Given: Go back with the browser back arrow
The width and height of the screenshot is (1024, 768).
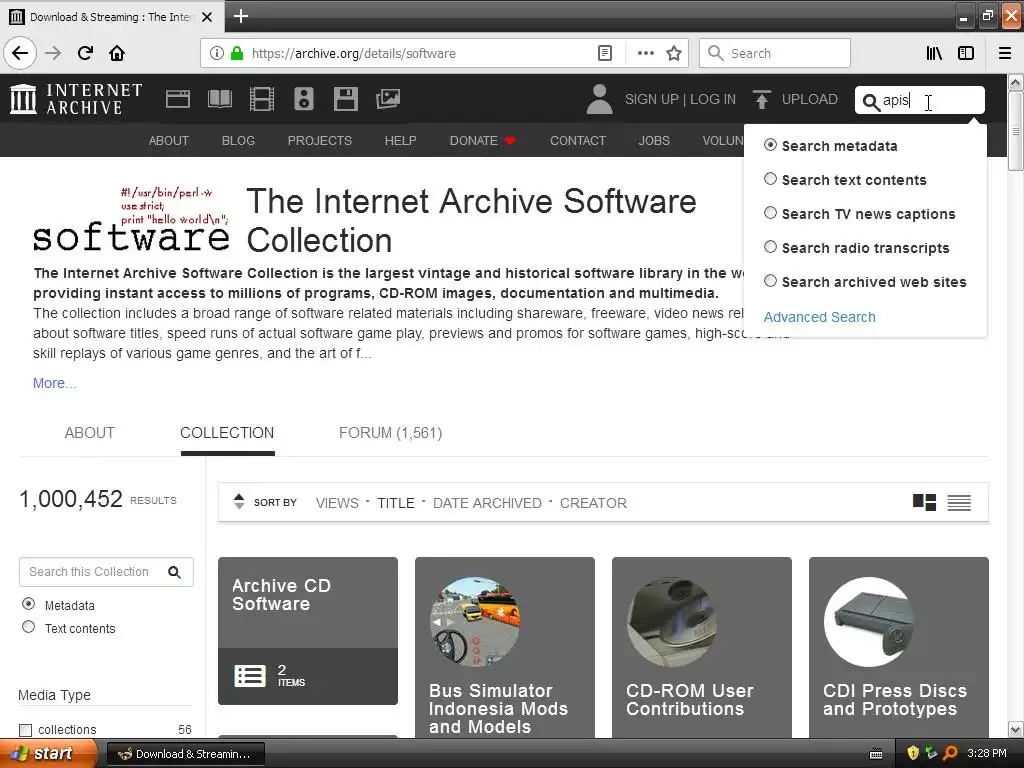Looking at the screenshot, I should pos(20,53).
